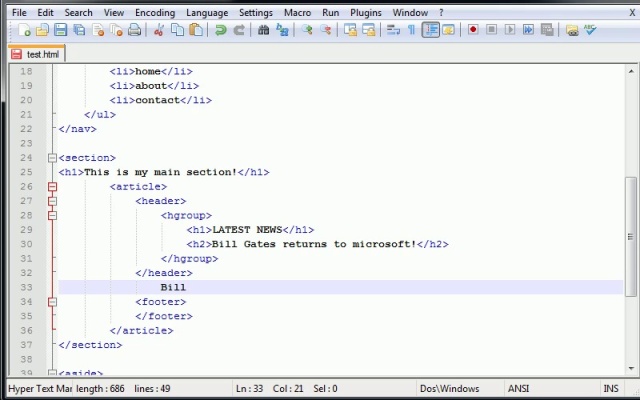Click the text "Bill" on line 33
The height and width of the screenshot is (400, 640).
click(x=173, y=288)
